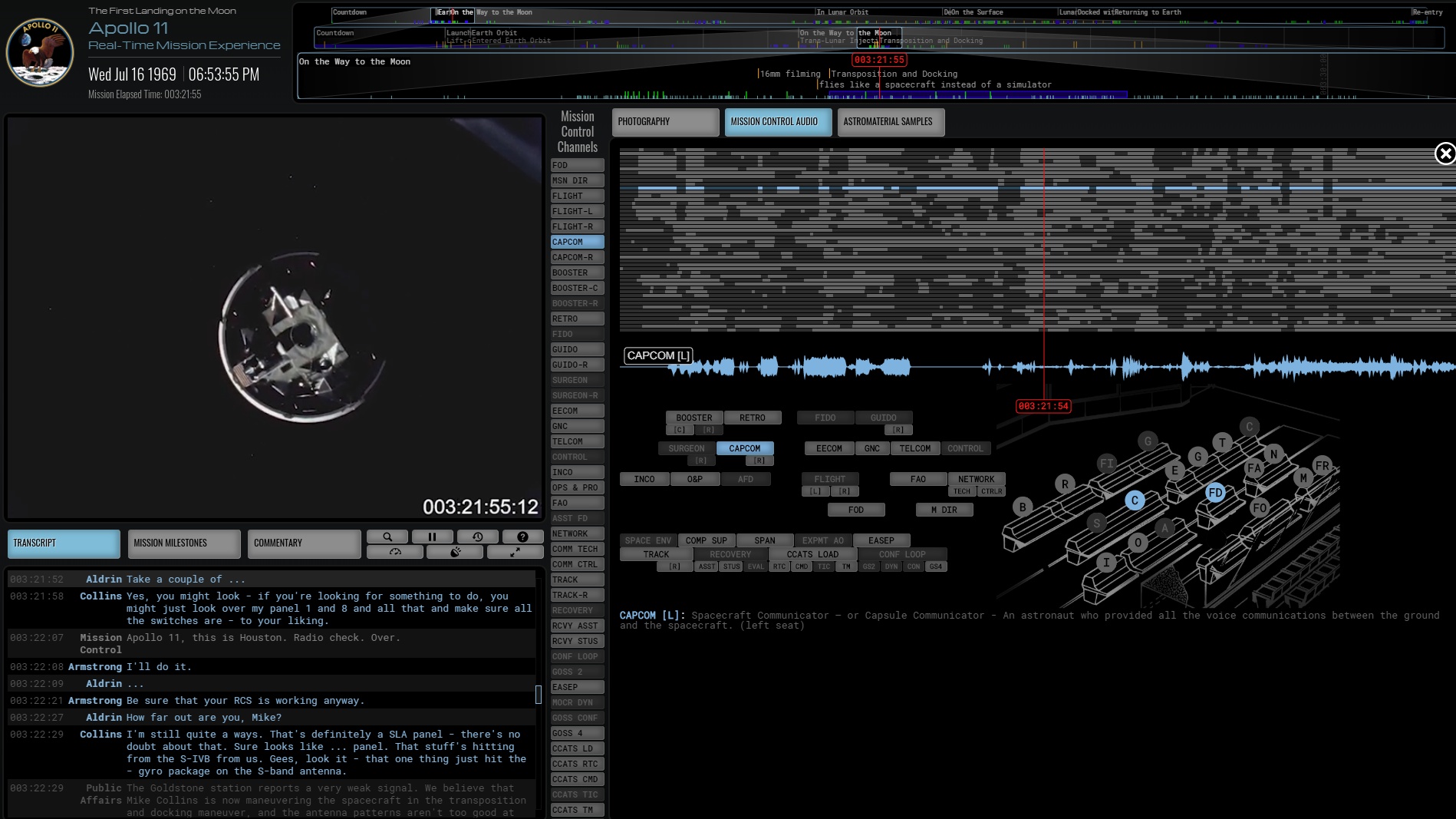Click the TELCOM console position button

[914, 448]
